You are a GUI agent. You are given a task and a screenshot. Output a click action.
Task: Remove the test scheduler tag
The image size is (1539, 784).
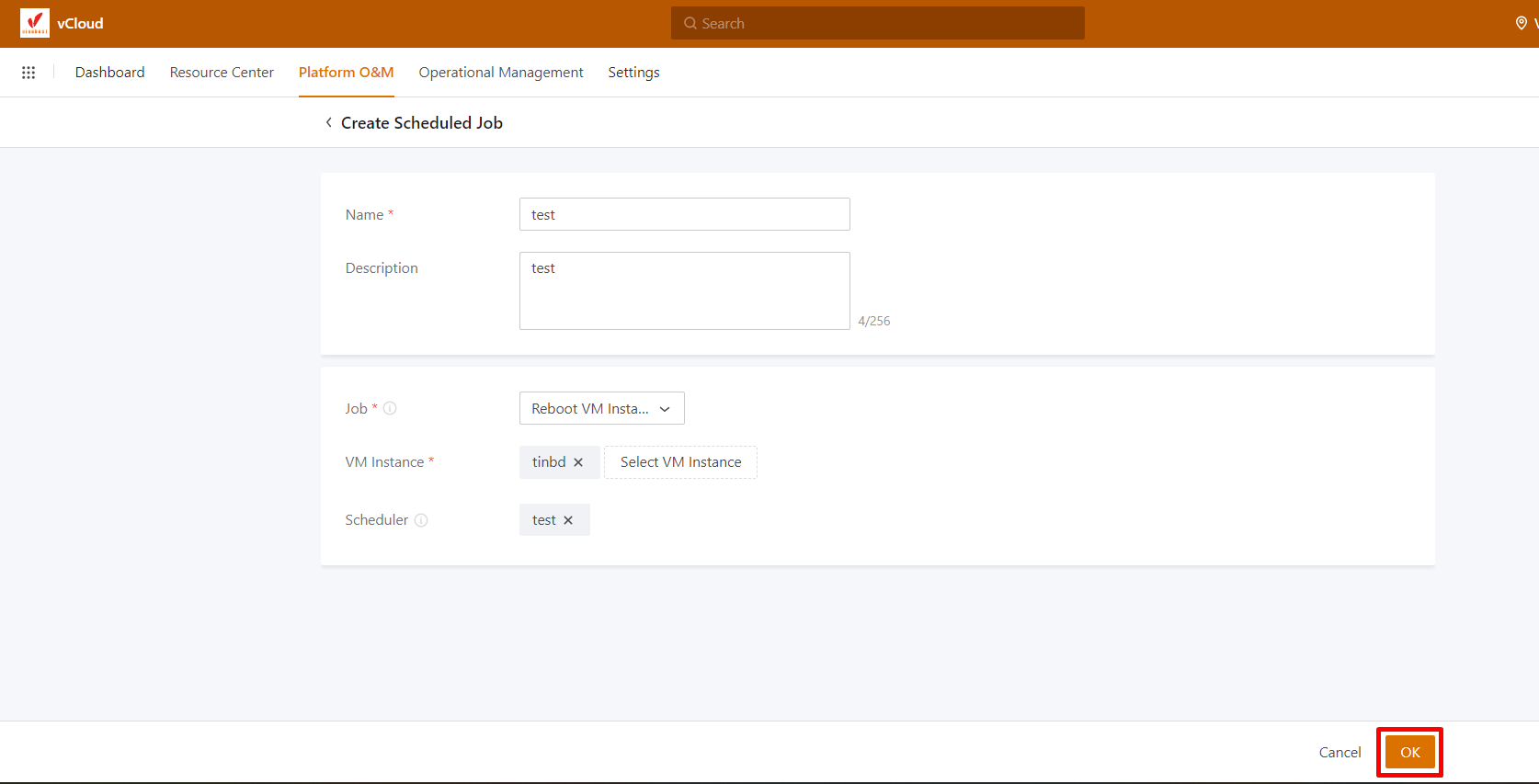pos(568,520)
